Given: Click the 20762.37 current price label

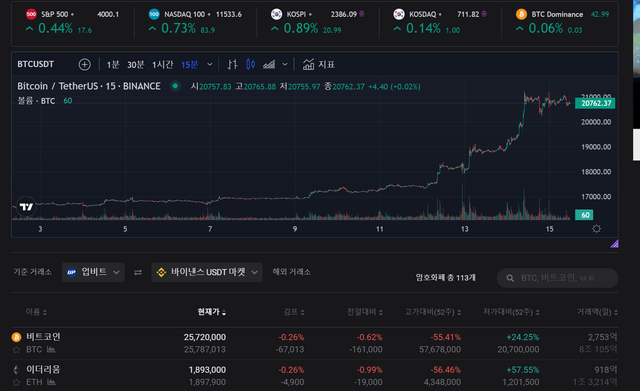Looking at the screenshot, I should click(x=595, y=103).
